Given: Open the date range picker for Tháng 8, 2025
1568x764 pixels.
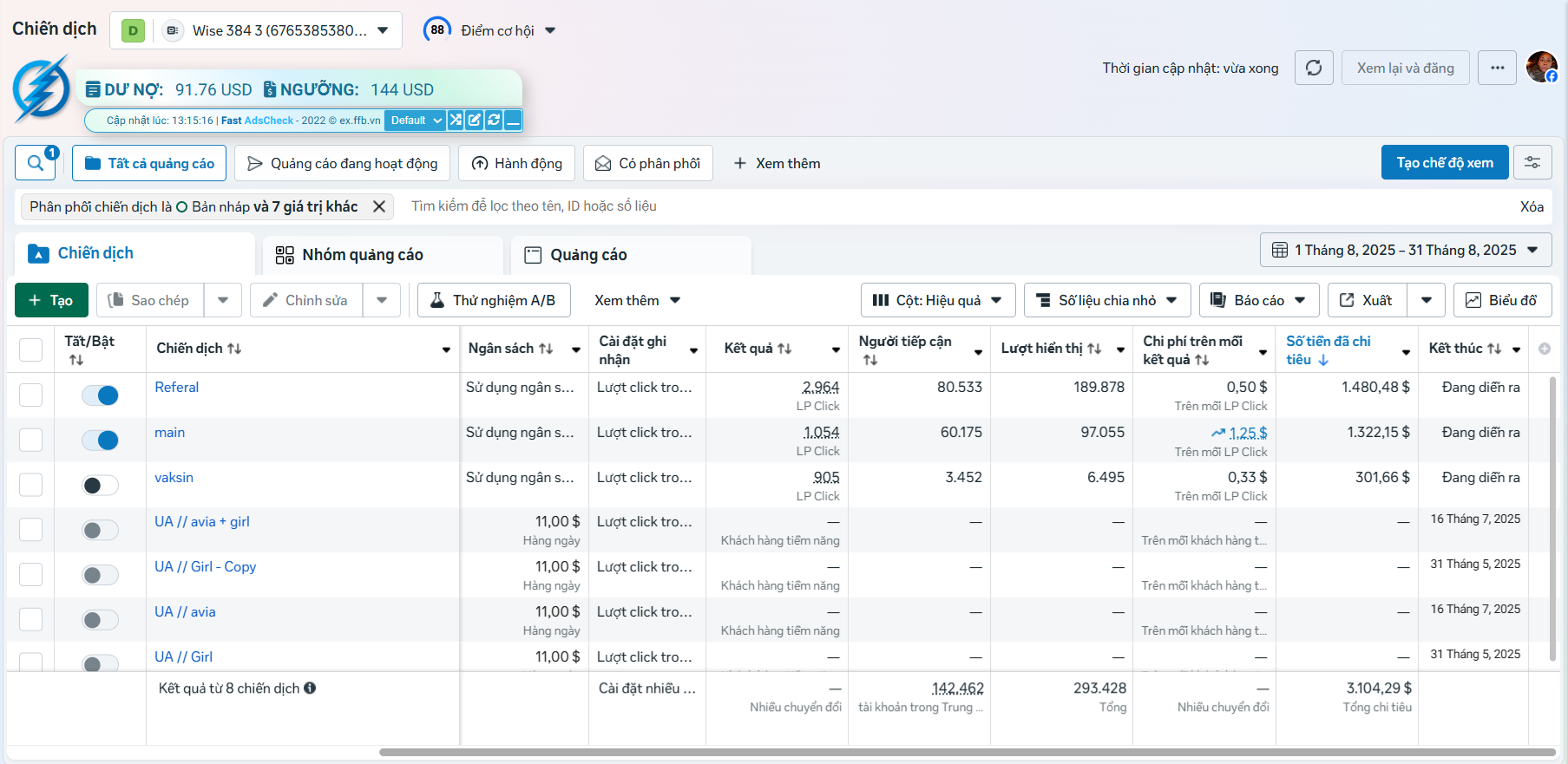Looking at the screenshot, I should [1406, 250].
